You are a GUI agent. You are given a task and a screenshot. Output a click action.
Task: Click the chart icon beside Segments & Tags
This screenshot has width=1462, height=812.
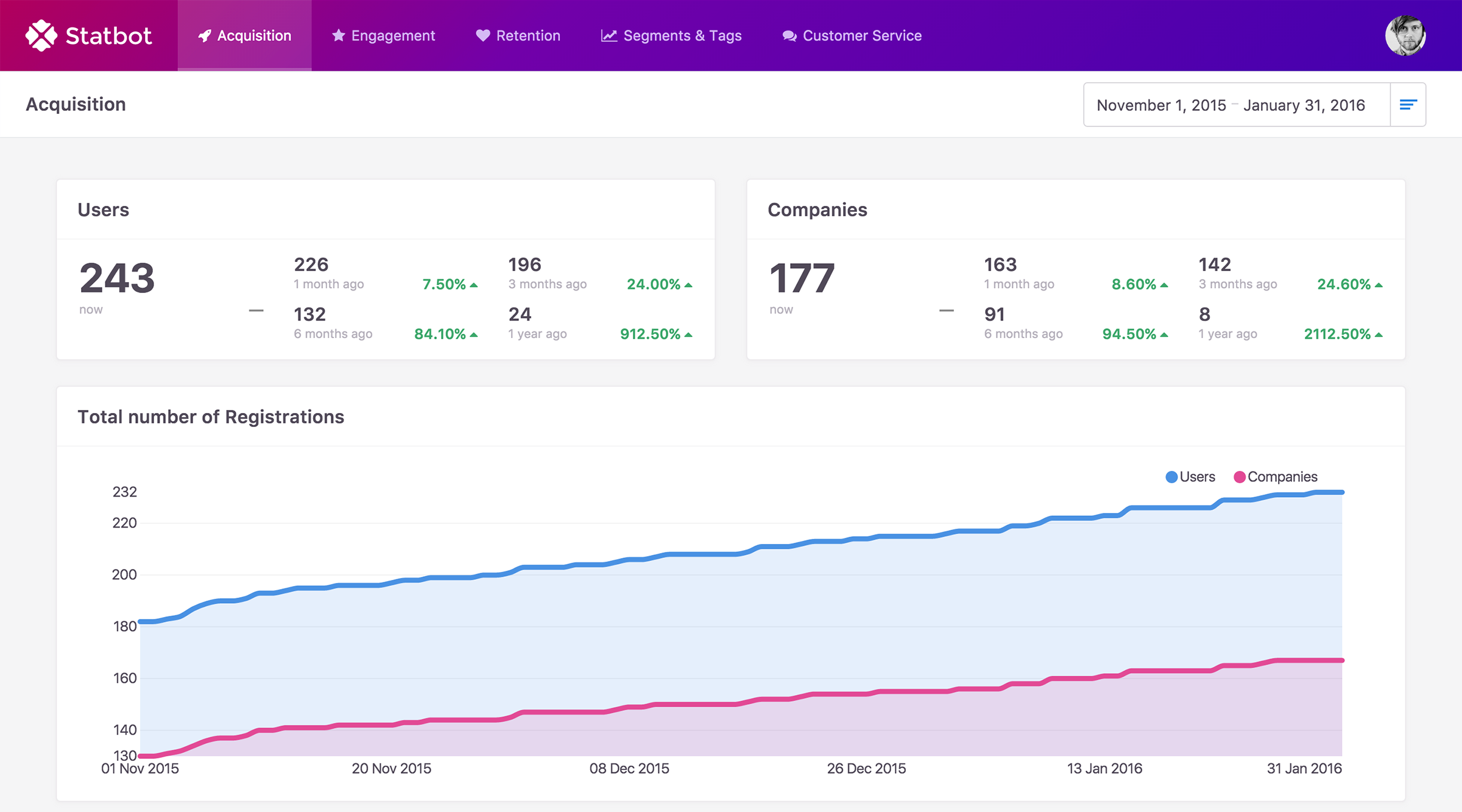point(609,35)
